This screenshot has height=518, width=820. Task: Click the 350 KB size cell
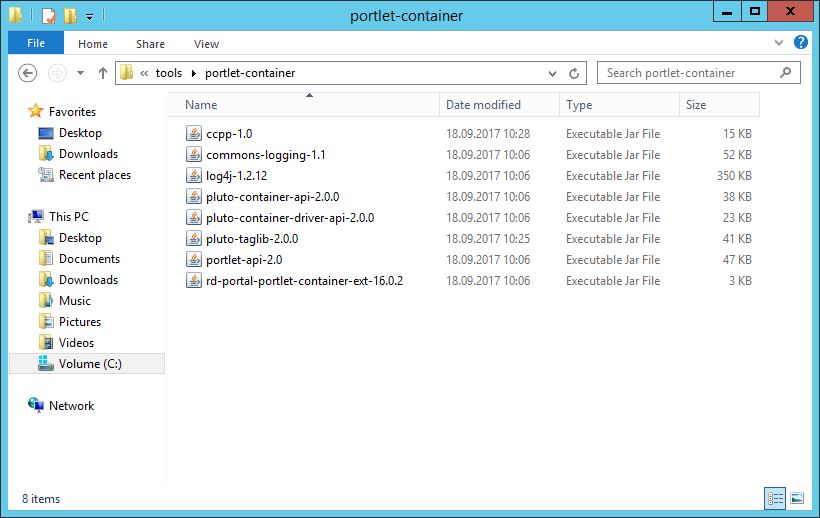pyautogui.click(x=734, y=176)
